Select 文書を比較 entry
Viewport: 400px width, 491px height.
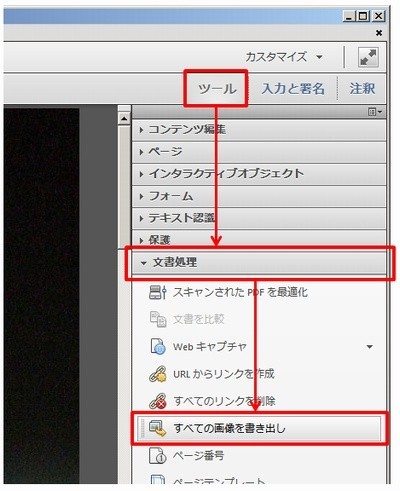point(199,319)
